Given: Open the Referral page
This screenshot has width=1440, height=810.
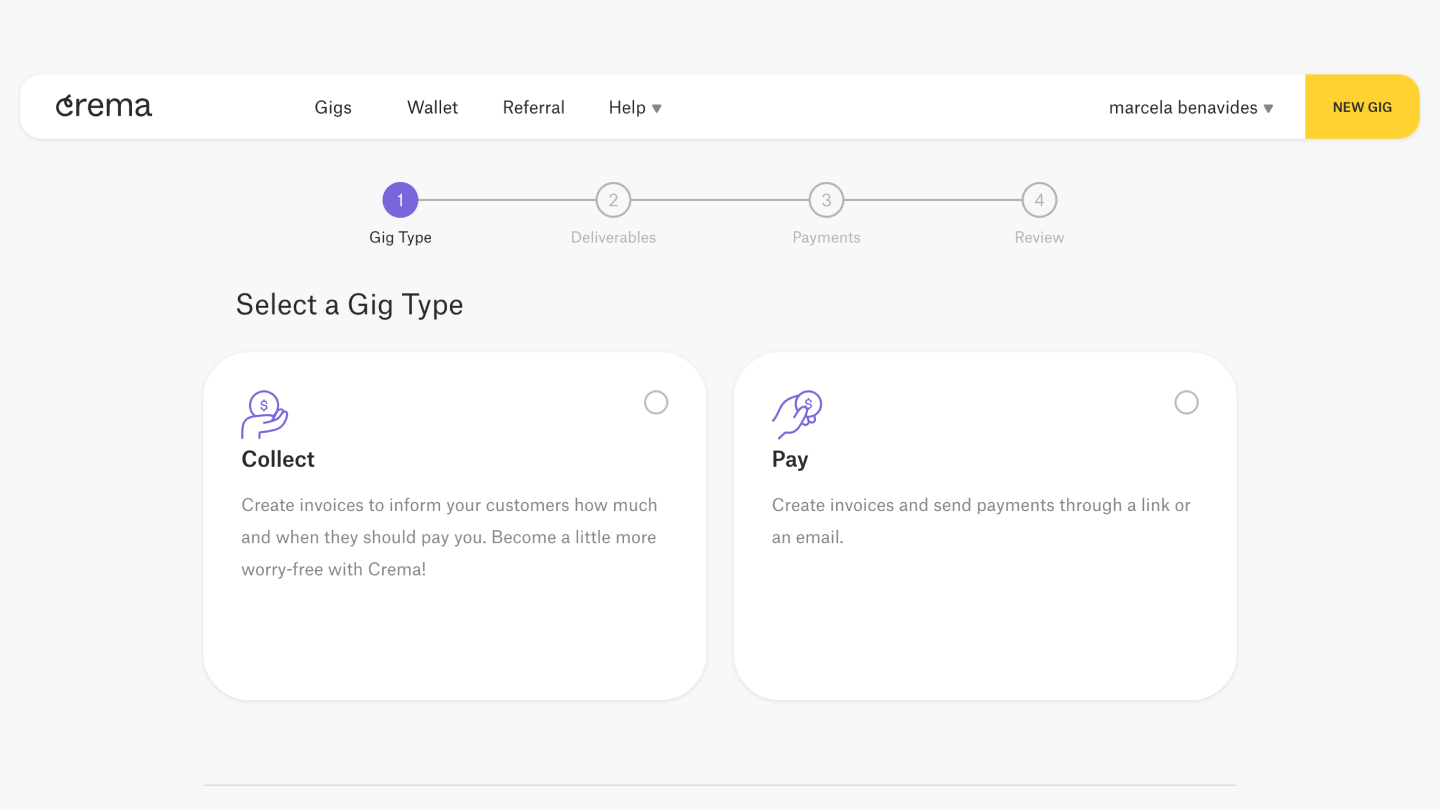Looking at the screenshot, I should pyautogui.click(x=534, y=107).
